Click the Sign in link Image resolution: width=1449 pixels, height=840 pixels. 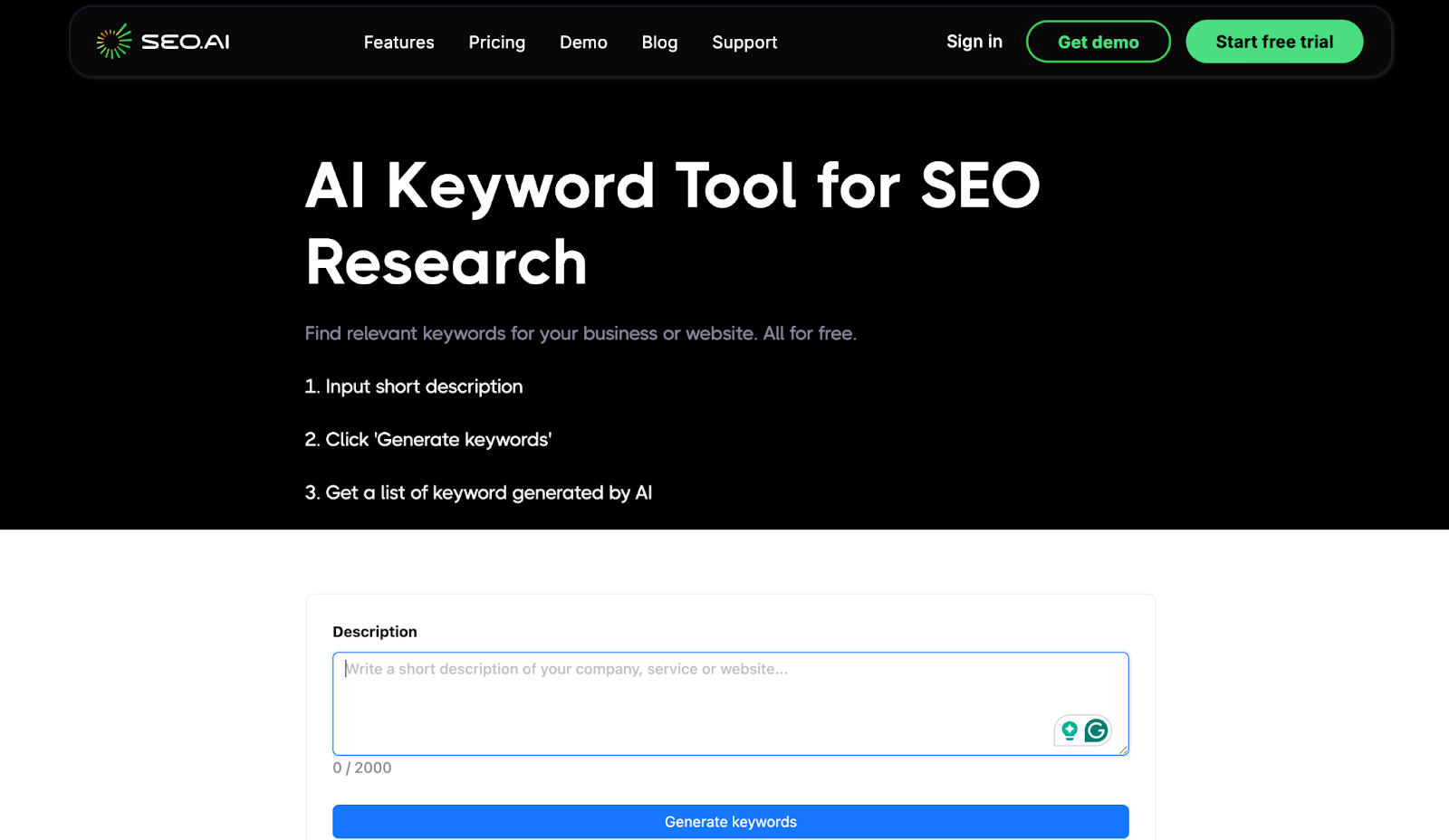pos(974,42)
